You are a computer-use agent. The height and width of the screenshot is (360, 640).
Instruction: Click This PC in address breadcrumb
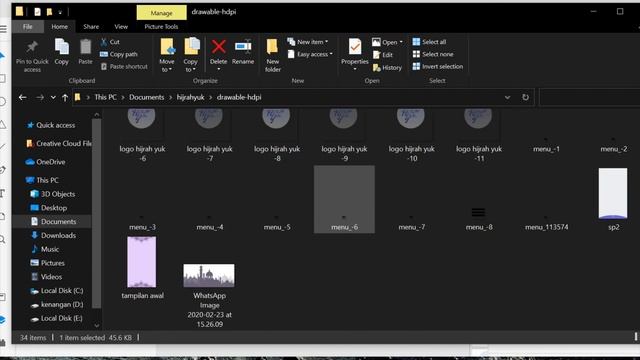pos(105,97)
